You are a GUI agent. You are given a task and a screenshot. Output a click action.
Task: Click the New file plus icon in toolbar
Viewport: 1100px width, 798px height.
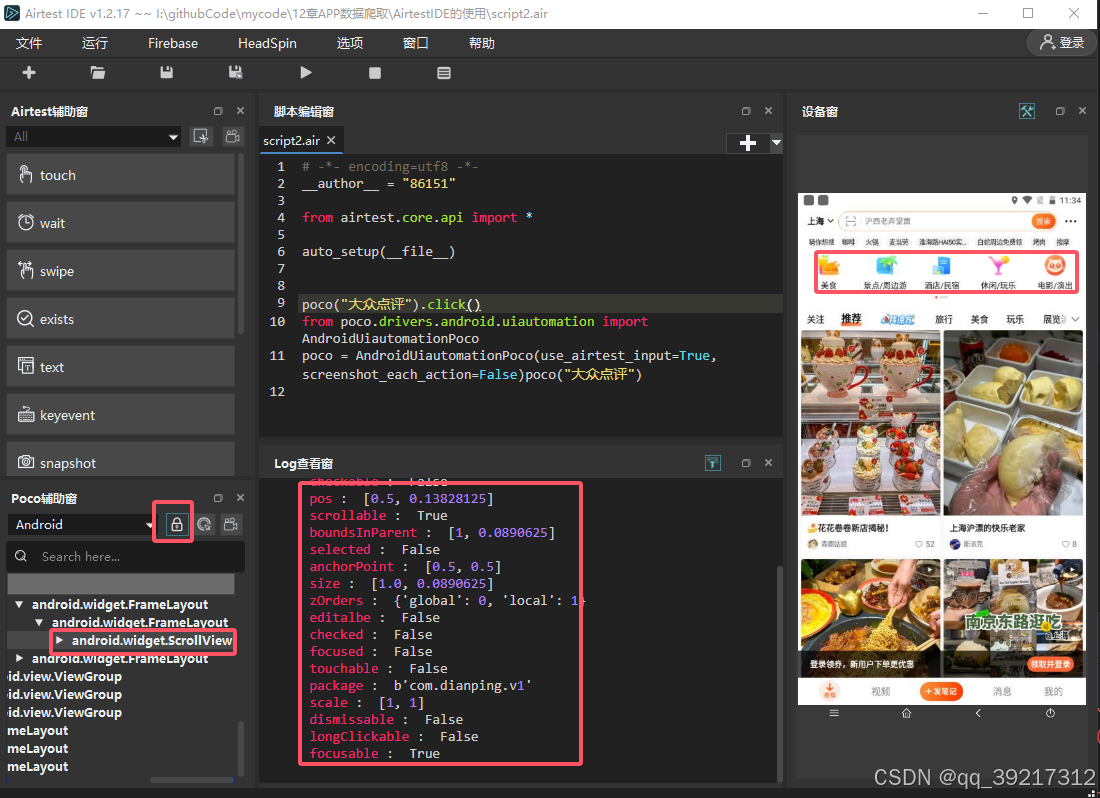(x=29, y=72)
